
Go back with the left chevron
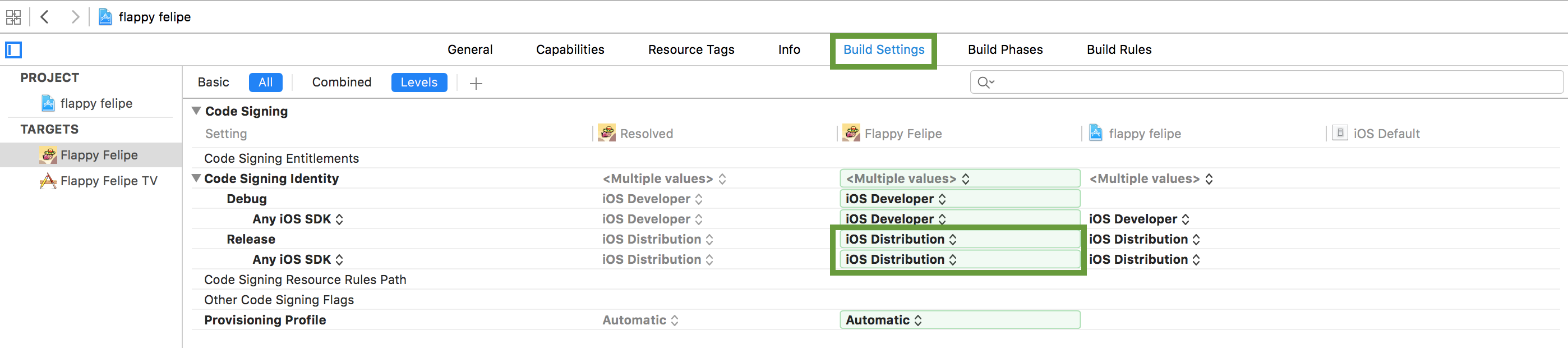point(44,17)
